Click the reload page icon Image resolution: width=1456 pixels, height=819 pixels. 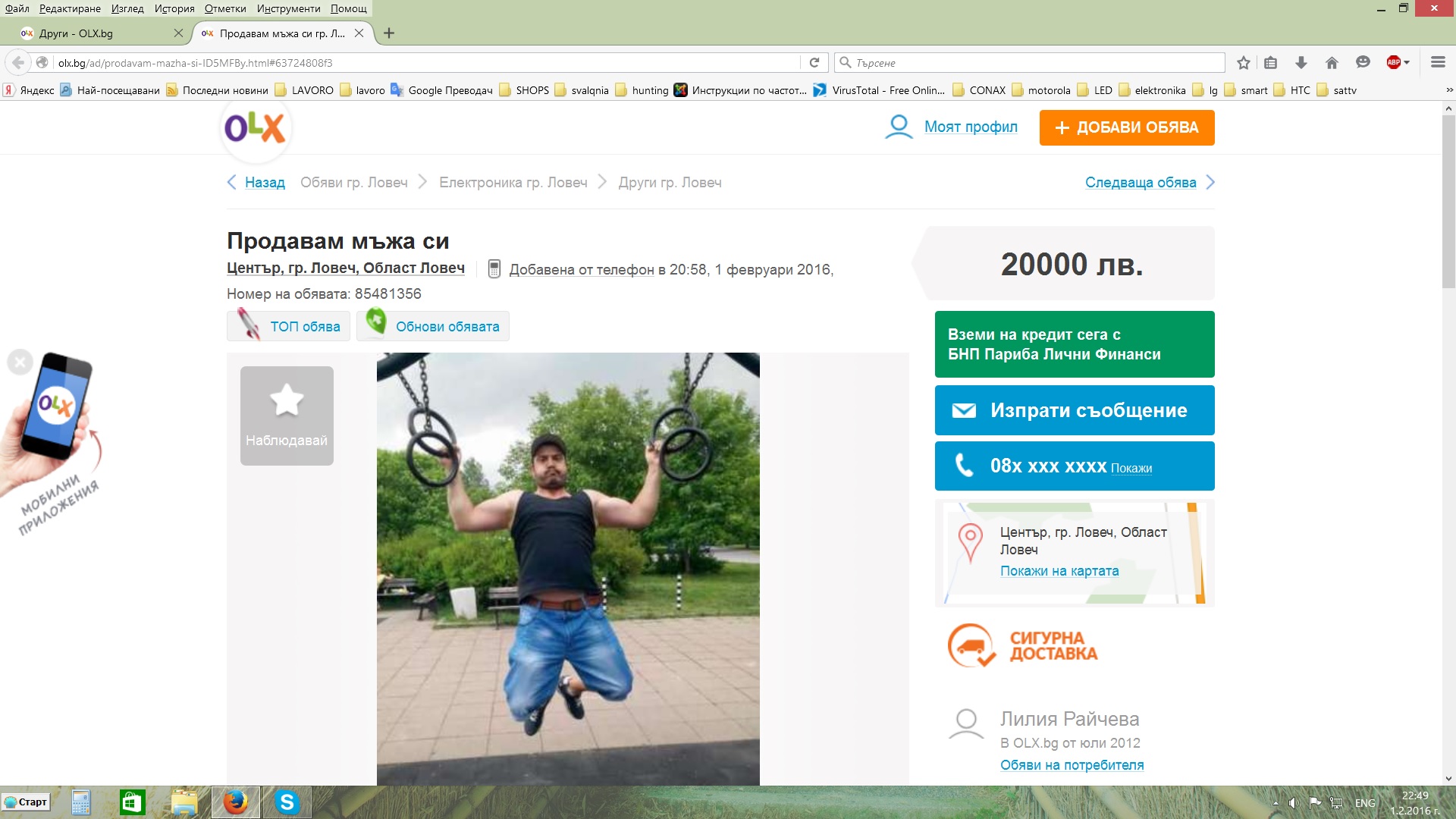click(x=814, y=63)
